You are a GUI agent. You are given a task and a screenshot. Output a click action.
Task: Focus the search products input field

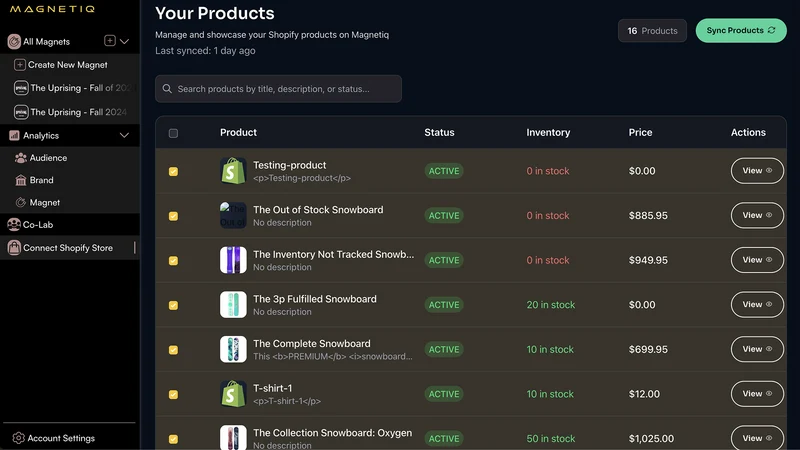pos(279,89)
